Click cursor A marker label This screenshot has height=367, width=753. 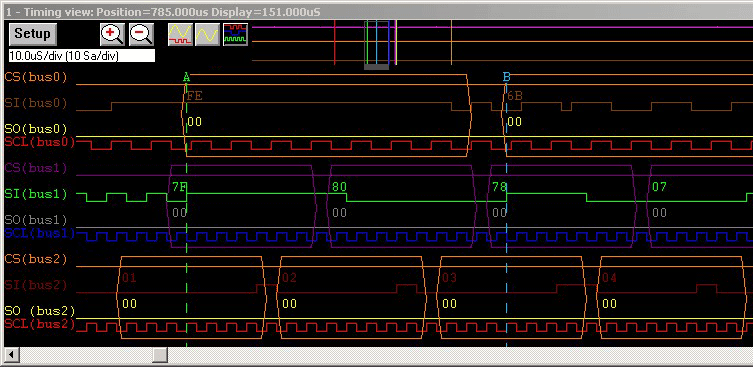(x=187, y=77)
